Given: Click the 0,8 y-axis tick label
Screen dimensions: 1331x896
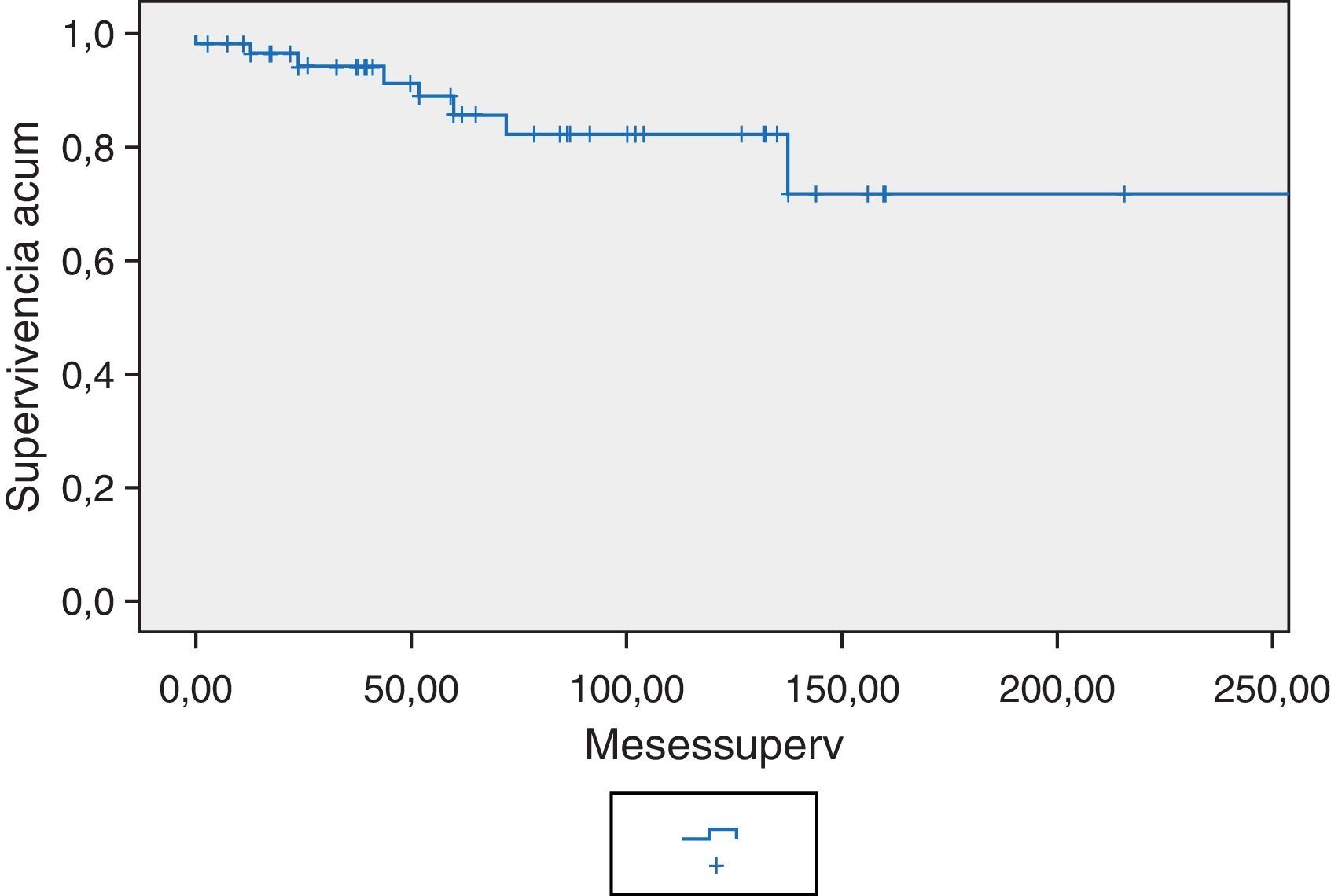Looking at the screenshot, I should 88,149.
